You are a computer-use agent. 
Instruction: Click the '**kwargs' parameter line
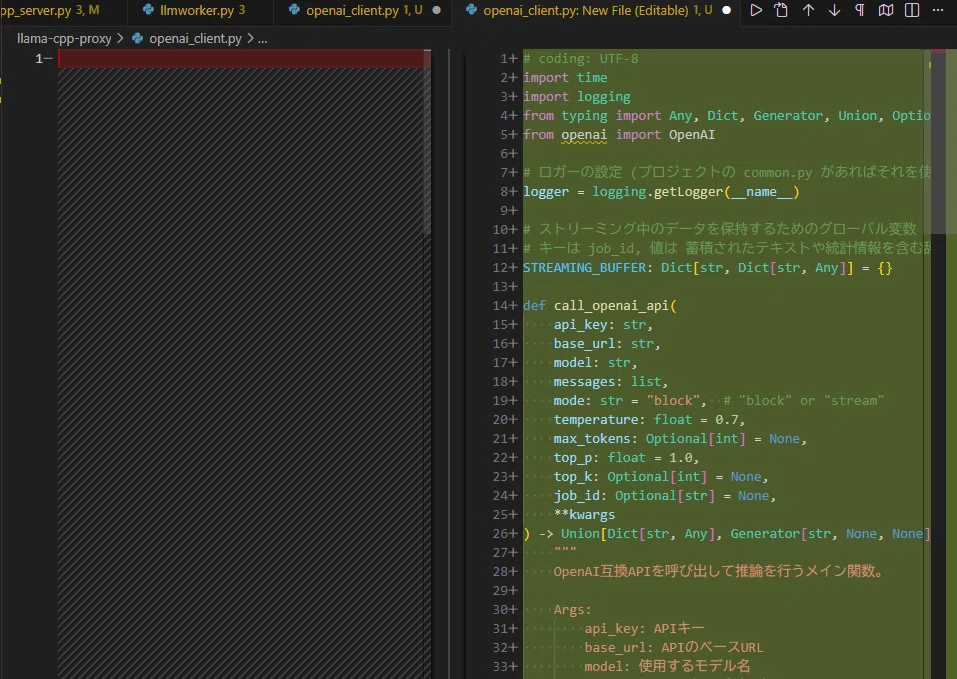[584, 514]
